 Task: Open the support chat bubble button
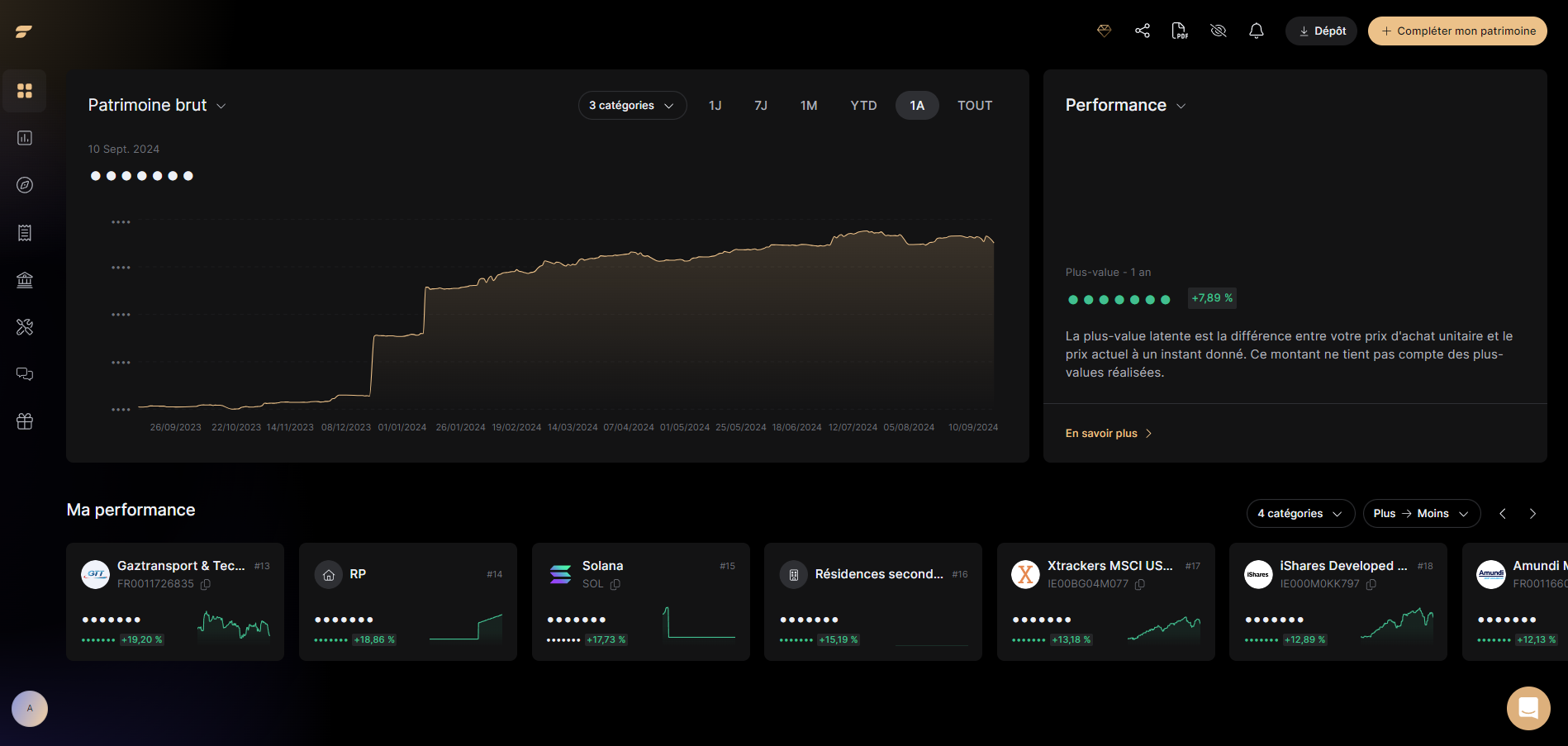pyautogui.click(x=1528, y=708)
